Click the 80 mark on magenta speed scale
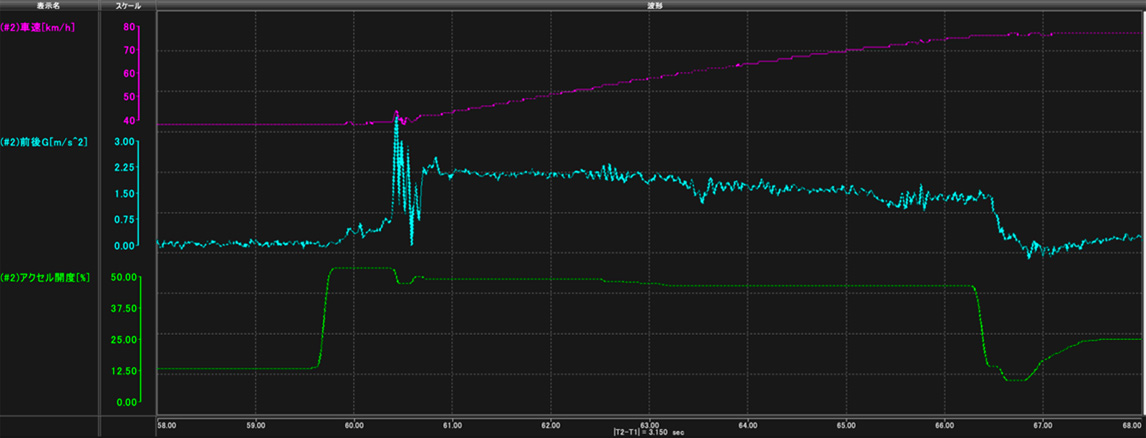 coord(129,27)
